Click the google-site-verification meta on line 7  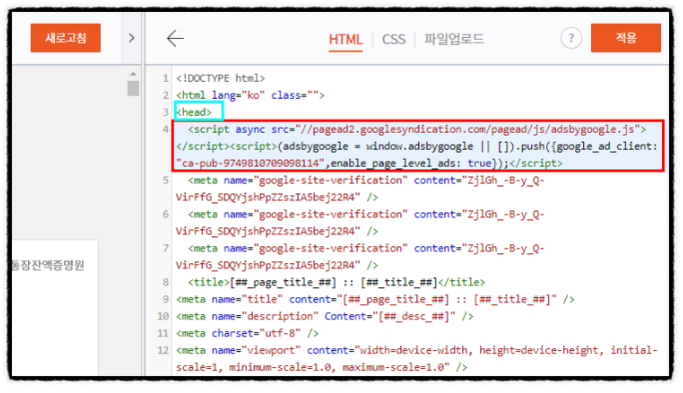coord(360,257)
